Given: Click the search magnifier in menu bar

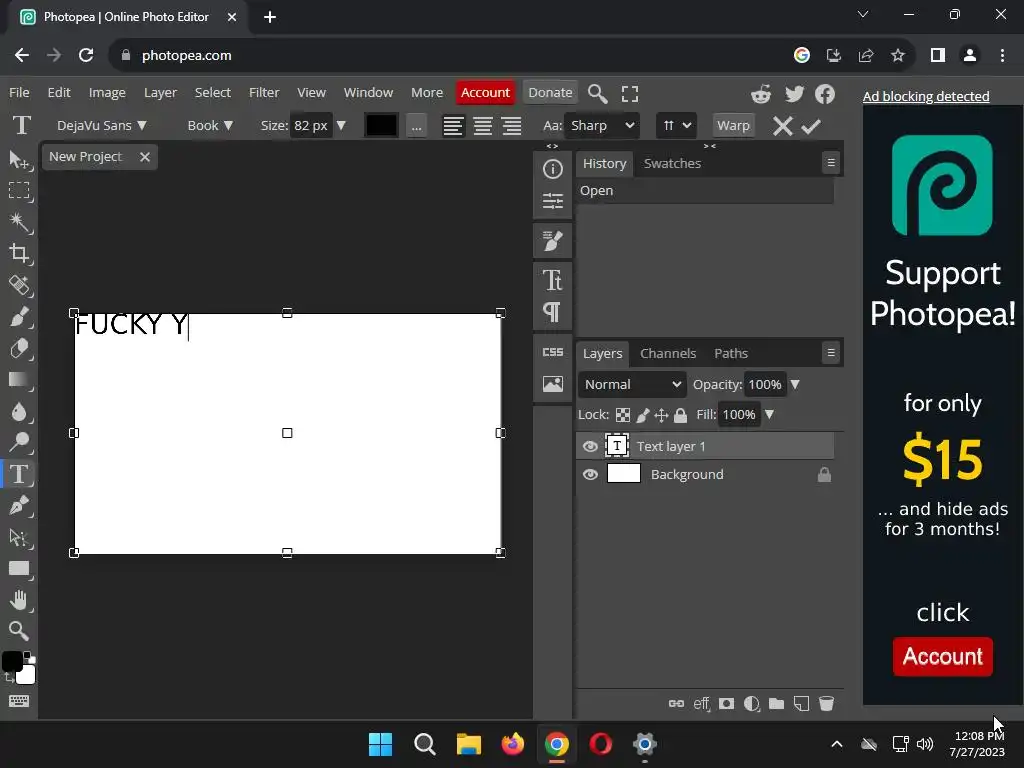Looking at the screenshot, I should point(597,93).
